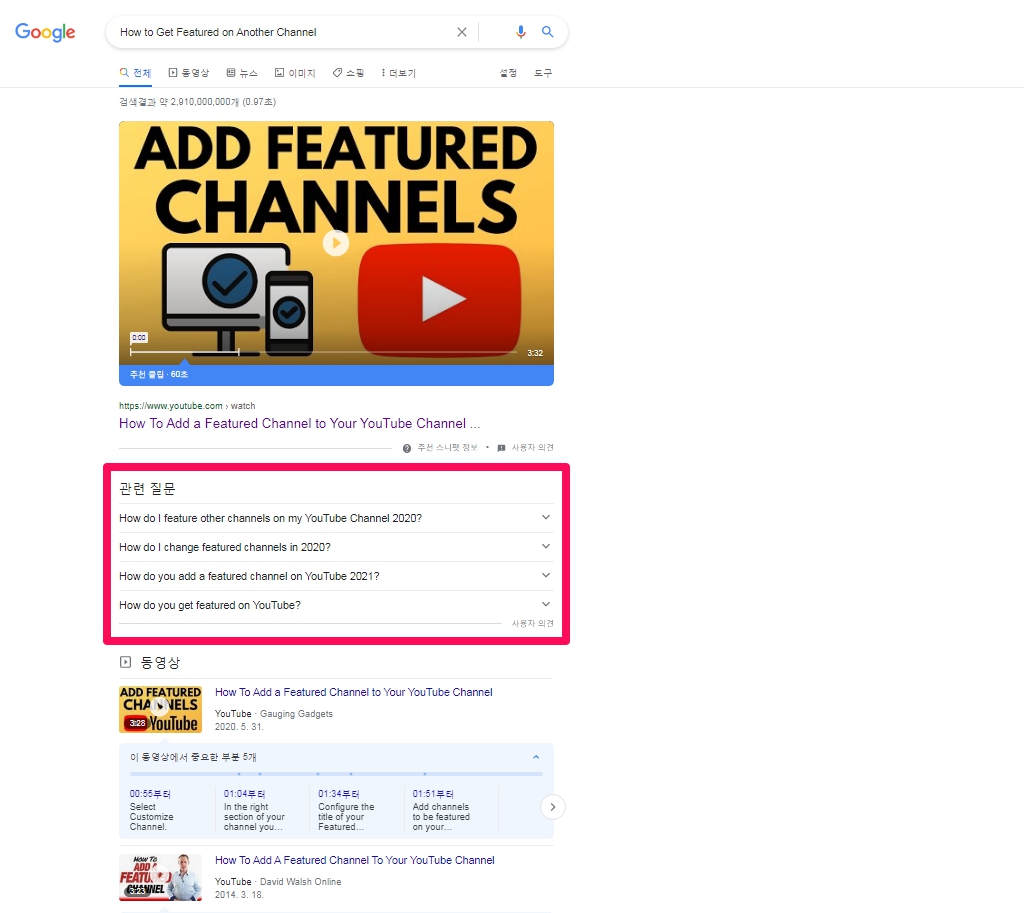Click 사용자 의견 below related questions

click(x=532, y=624)
